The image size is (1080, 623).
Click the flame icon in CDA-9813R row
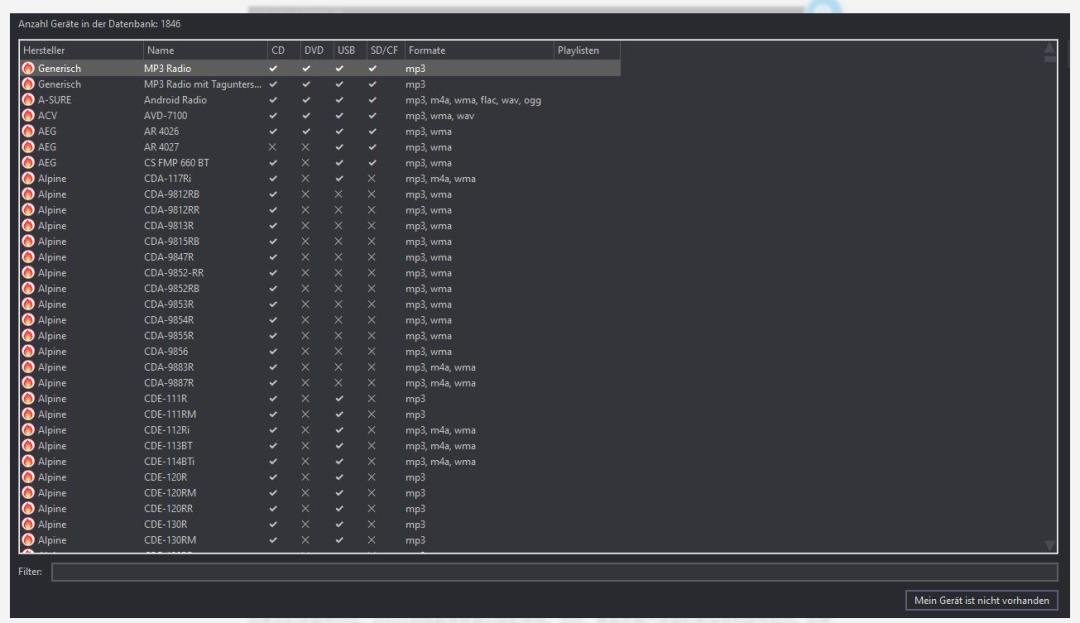[28, 226]
